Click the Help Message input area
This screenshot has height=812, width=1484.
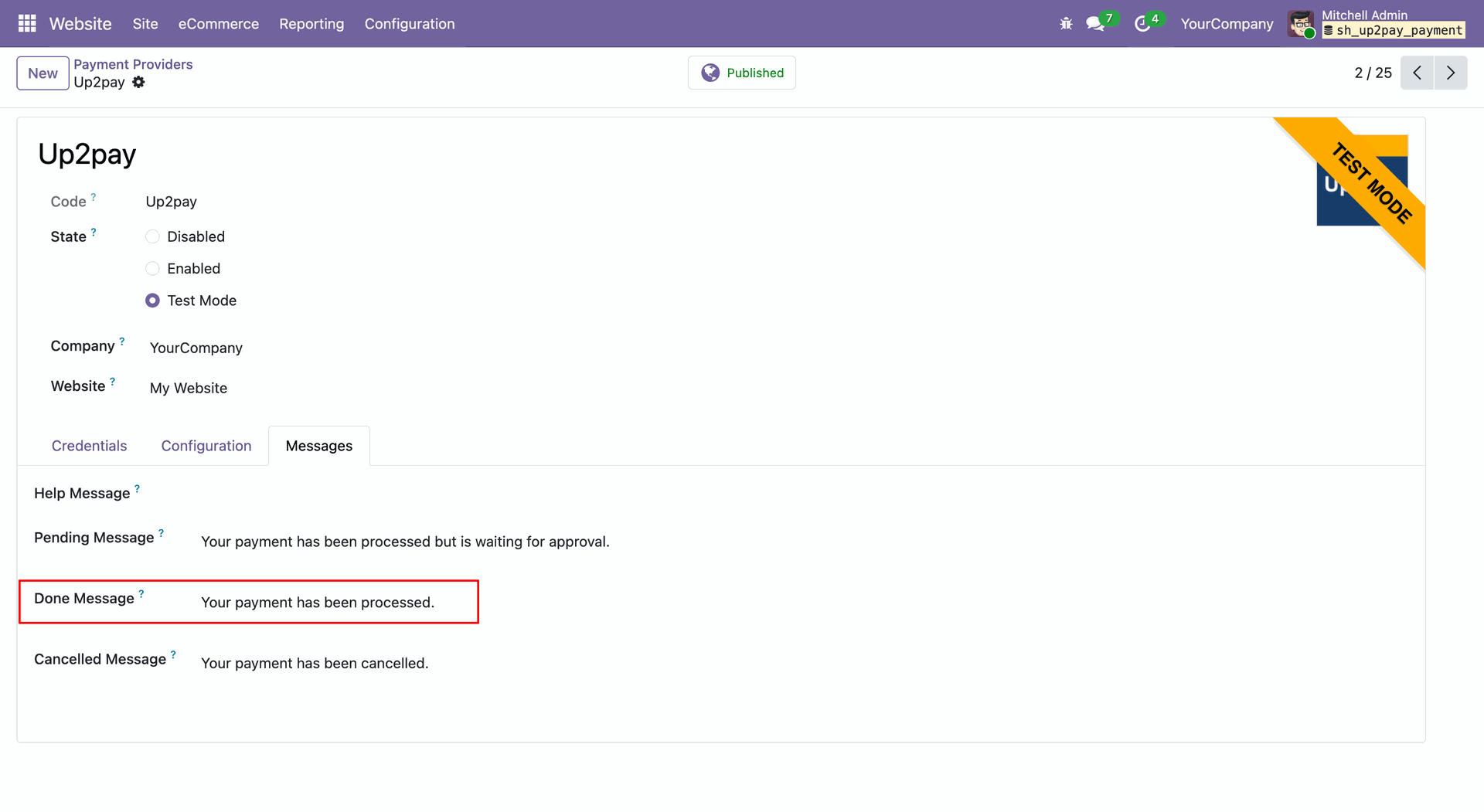coord(804,494)
